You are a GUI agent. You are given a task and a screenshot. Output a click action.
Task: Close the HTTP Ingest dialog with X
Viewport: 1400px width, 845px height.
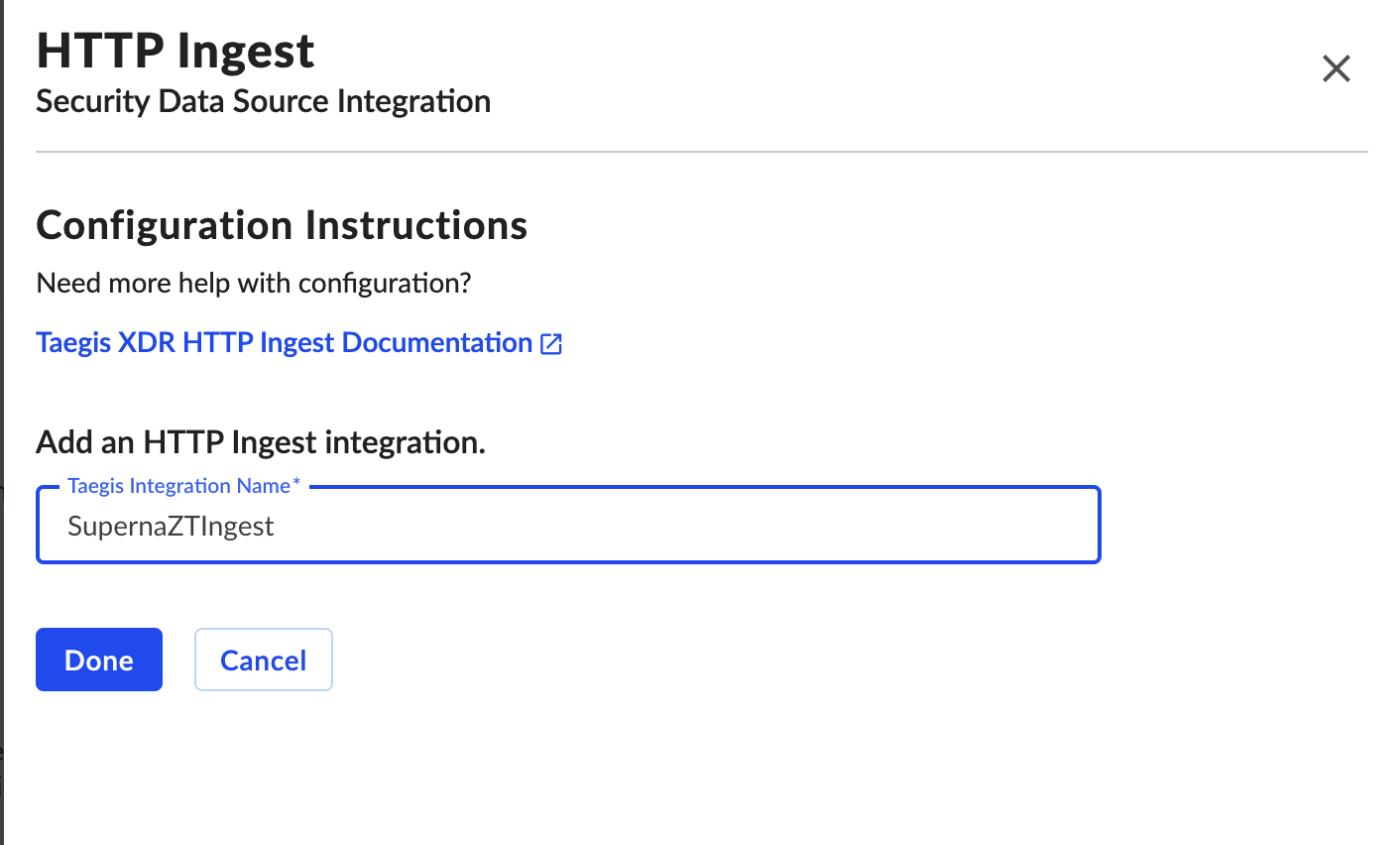1337,68
